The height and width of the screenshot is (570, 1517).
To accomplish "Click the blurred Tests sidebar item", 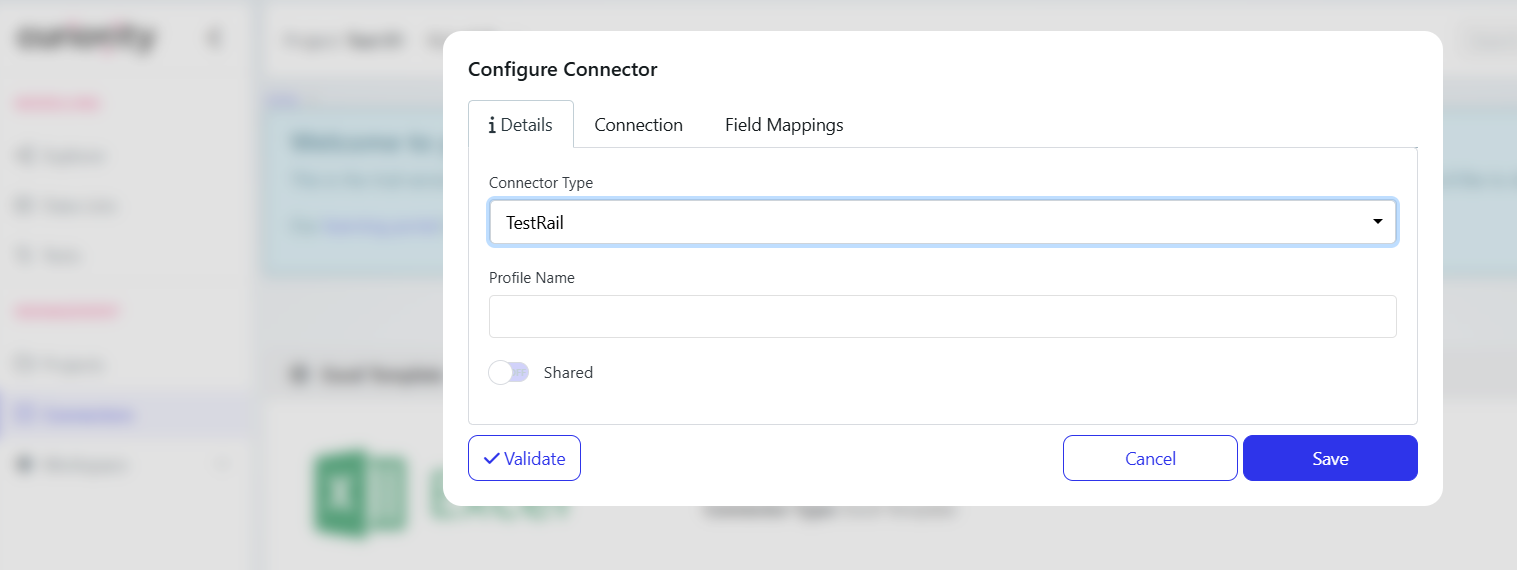I will click(60, 256).
